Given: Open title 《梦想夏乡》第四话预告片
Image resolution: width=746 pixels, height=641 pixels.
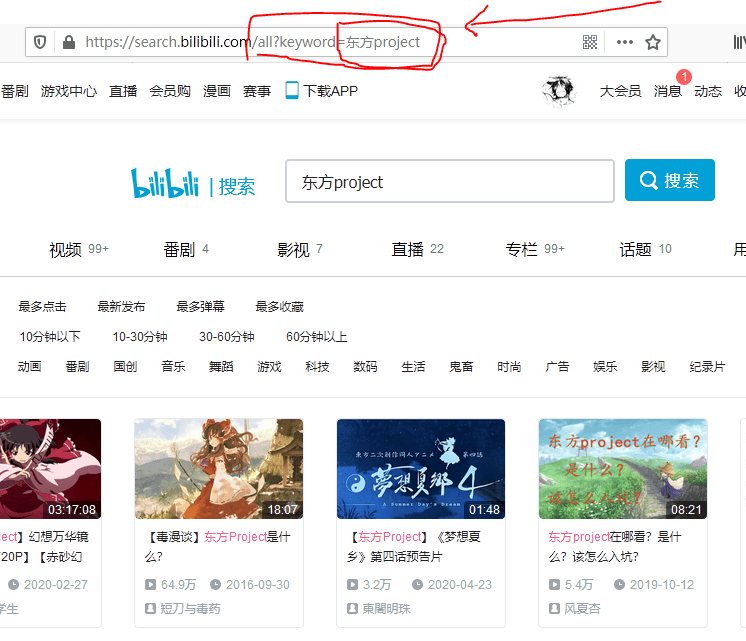Looking at the screenshot, I should click(414, 546).
